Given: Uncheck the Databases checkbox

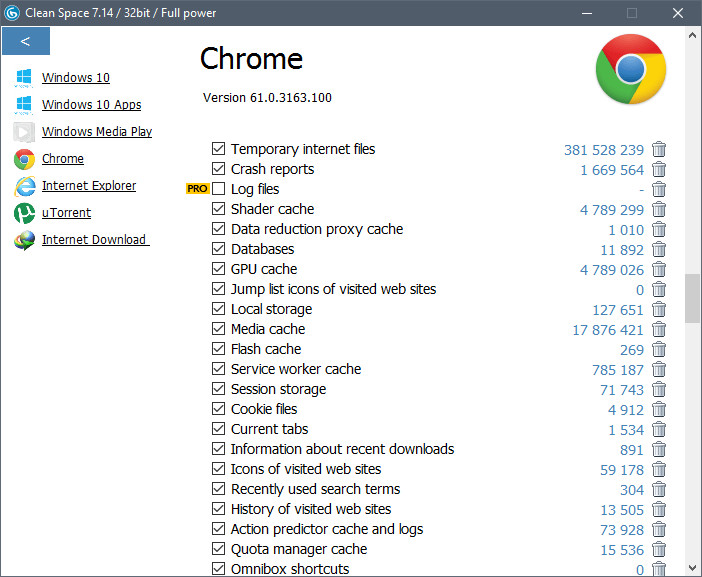Looking at the screenshot, I should tap(218, 248).
